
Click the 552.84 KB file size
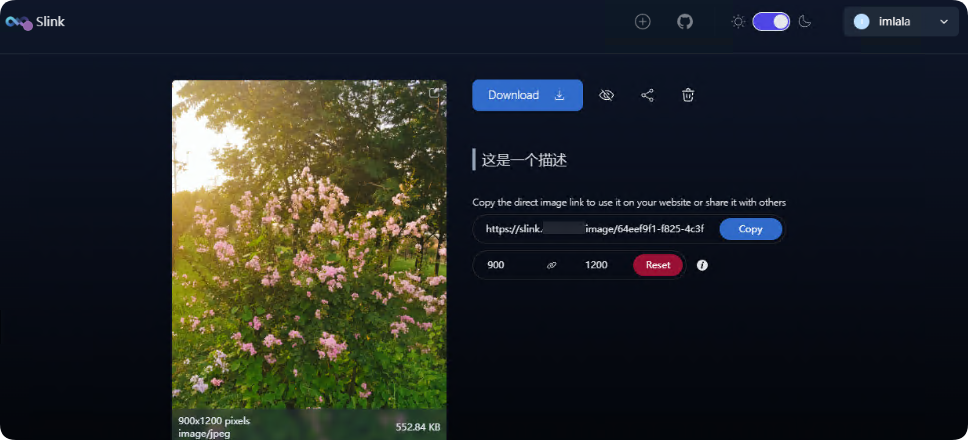(x=418, y=427)
